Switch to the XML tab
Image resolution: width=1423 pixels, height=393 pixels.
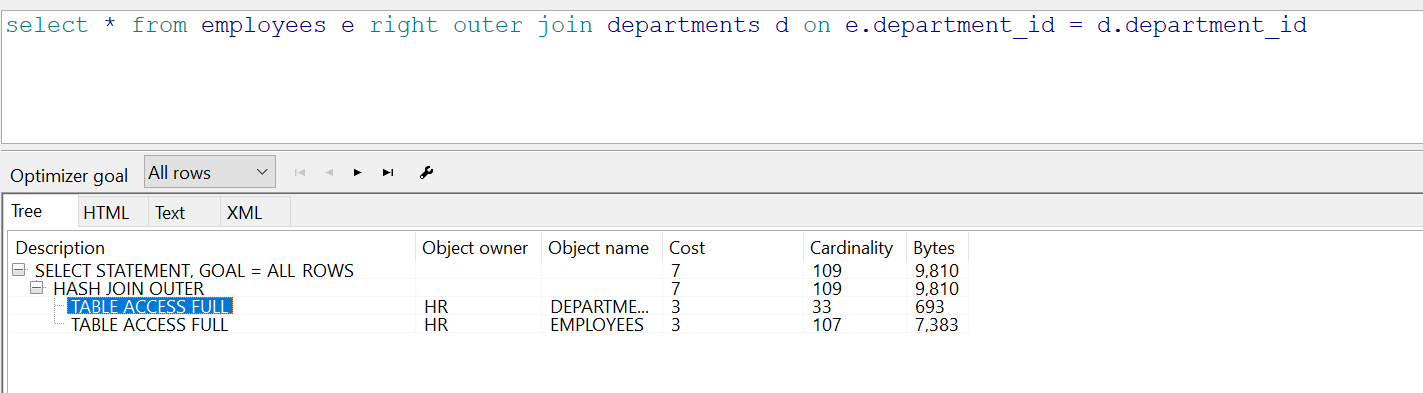pyautogui.click(x=244, y=212)
